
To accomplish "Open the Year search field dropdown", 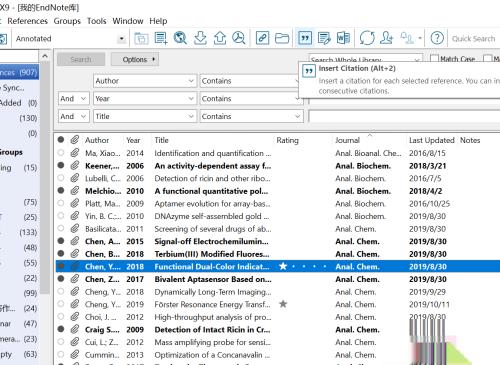I will (x=191, y=98).
